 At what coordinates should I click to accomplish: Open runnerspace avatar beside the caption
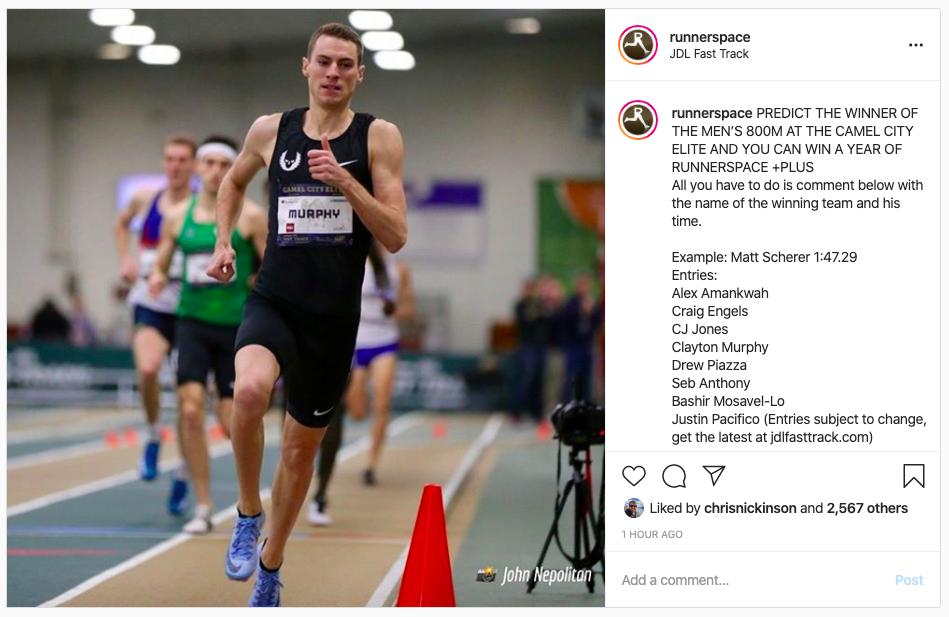[x=638, y=119]
